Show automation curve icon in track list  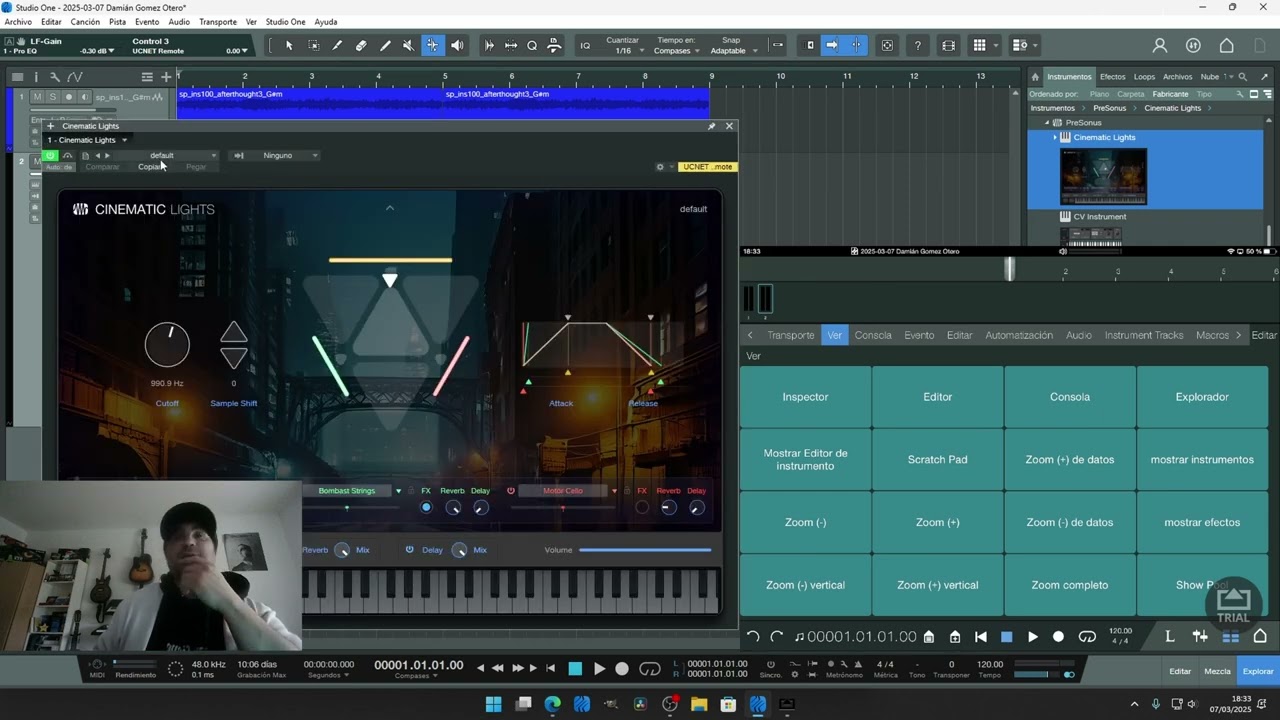[75, 77]
